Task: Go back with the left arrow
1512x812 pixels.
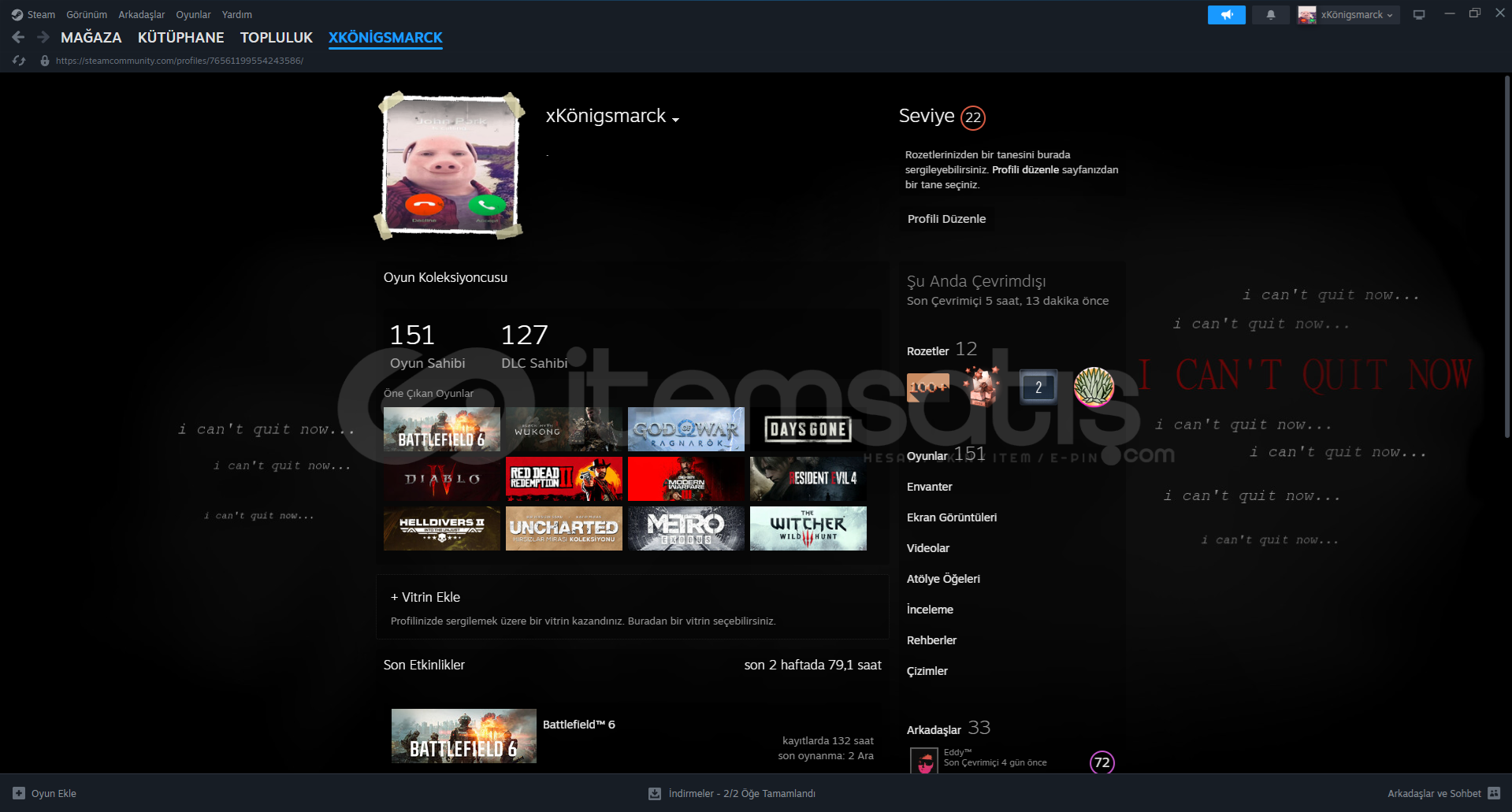Action: click(18, 37)
